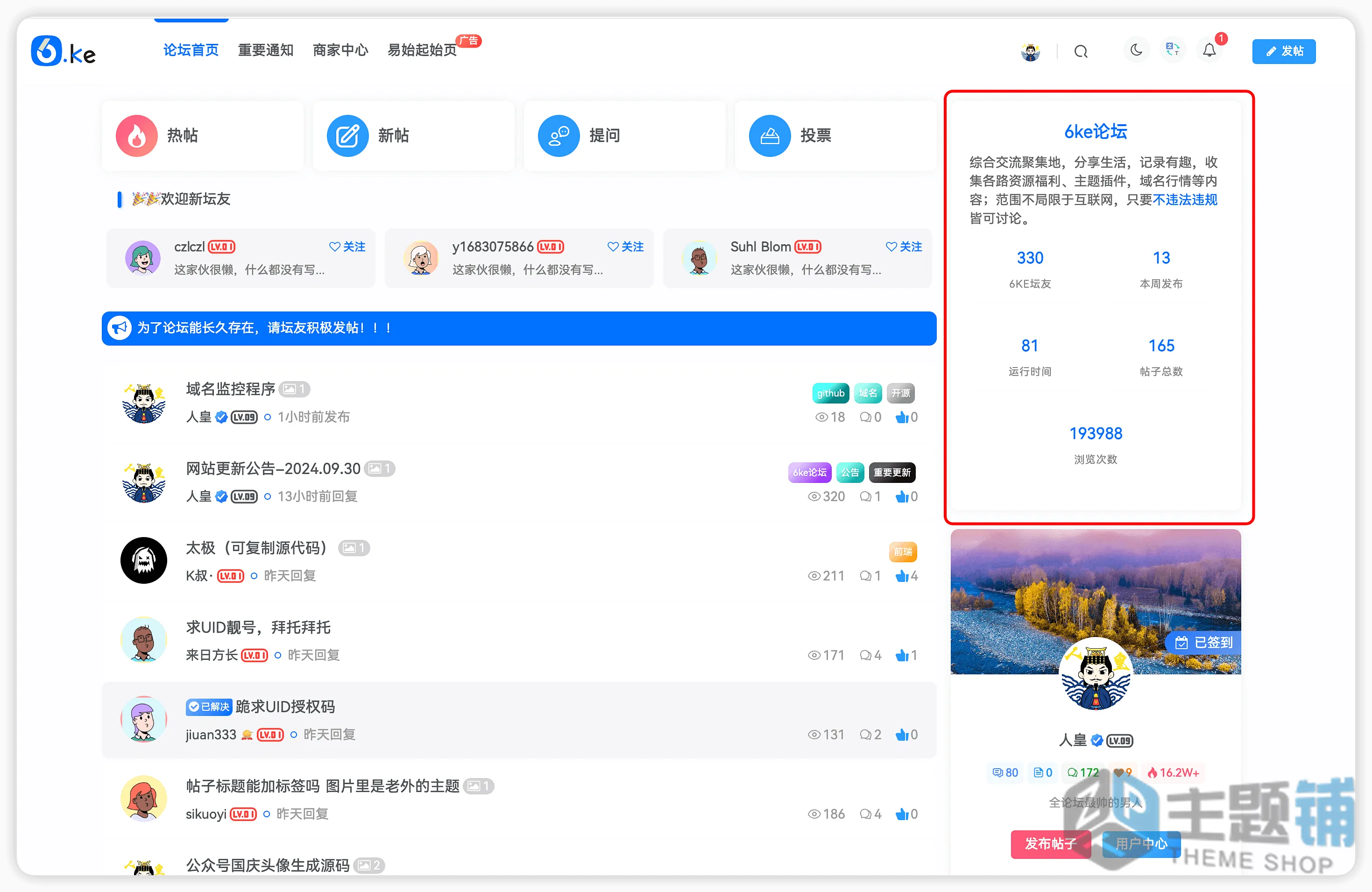Open the 6.ke site logo
Viewport: 1372px width, 892px height.
64,51
